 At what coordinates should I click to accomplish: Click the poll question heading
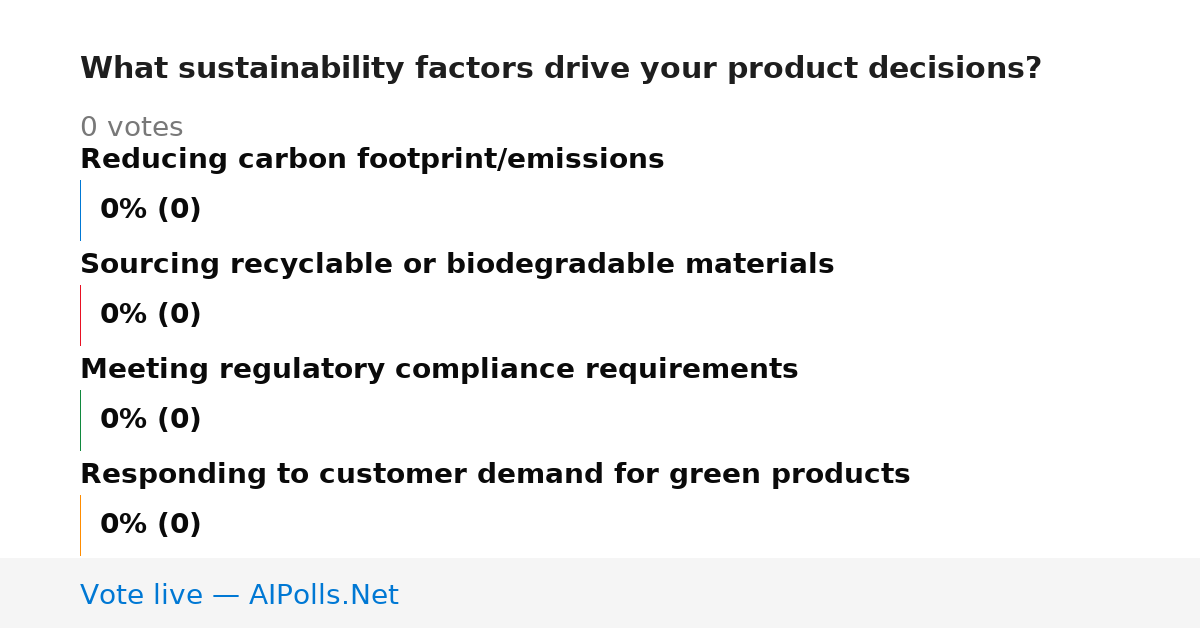pos(561,69)
